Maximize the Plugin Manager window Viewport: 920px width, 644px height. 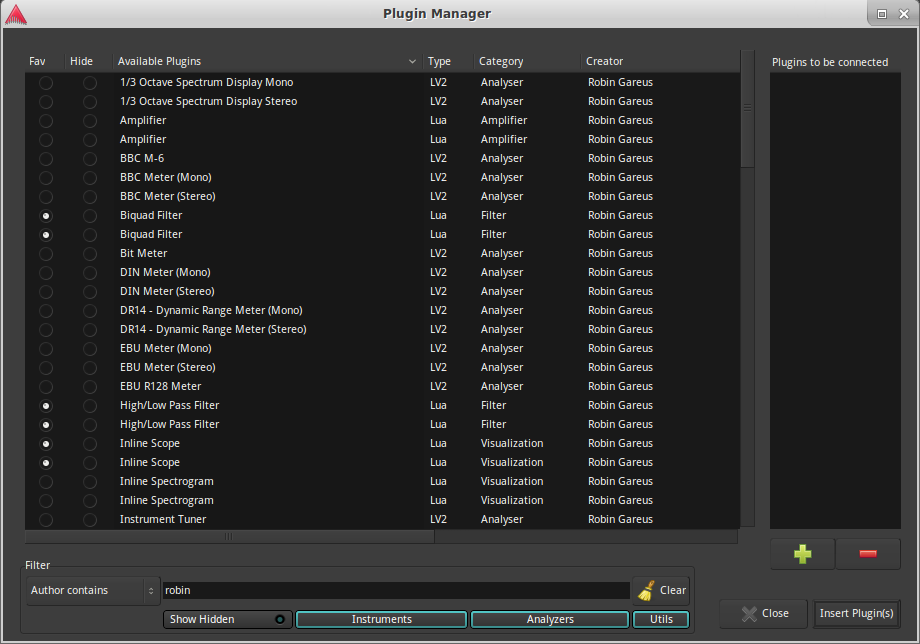click(882, 14)
